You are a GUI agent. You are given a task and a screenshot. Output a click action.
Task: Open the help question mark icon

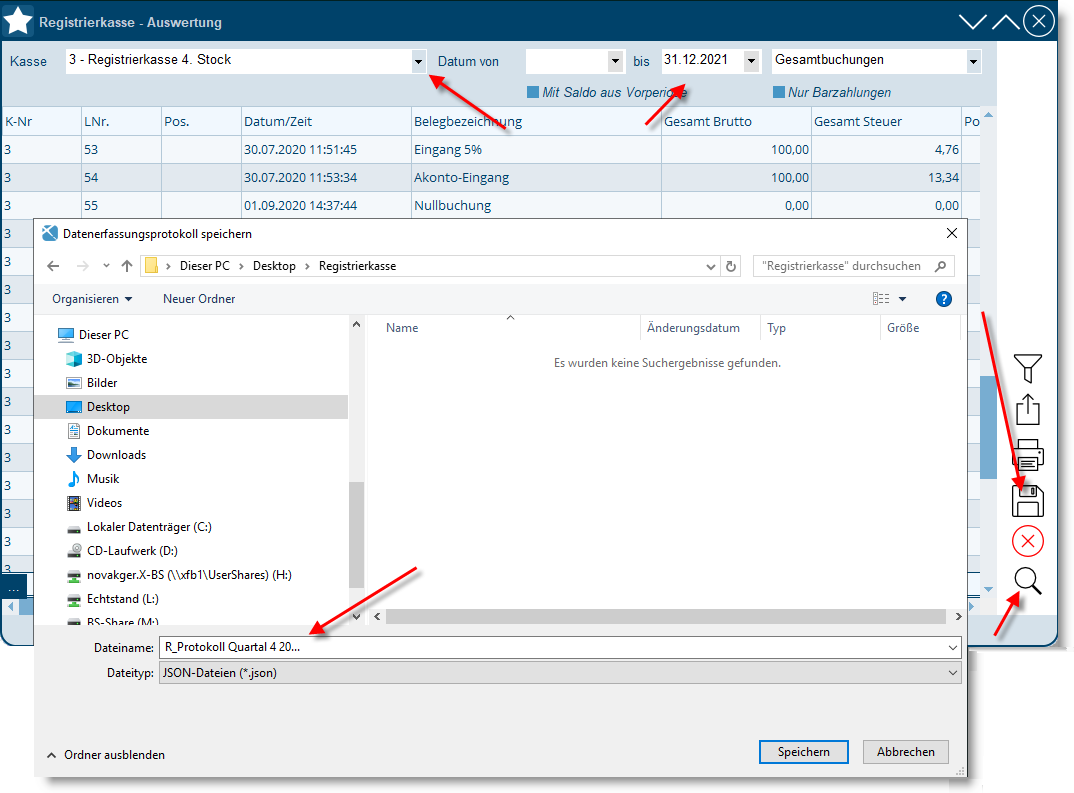pos(943,299)
